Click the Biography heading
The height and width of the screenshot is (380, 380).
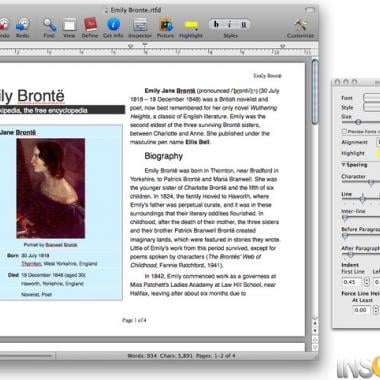click(164, 156)
